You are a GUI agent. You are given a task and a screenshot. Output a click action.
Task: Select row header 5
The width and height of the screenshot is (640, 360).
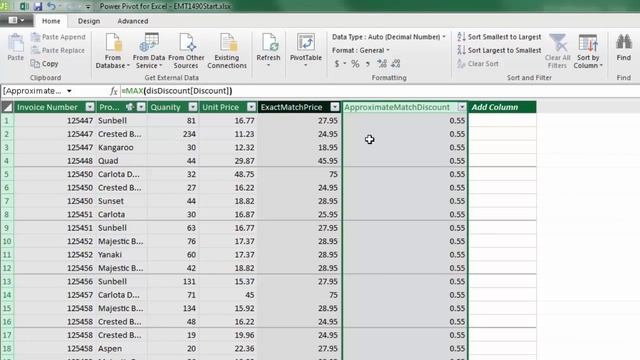pos(7,174)
